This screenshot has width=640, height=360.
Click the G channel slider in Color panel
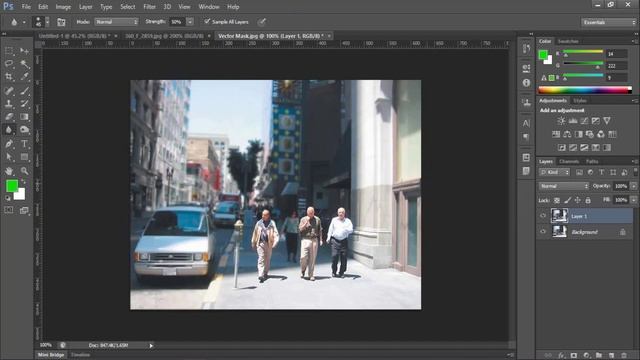(x=583, y=64)
